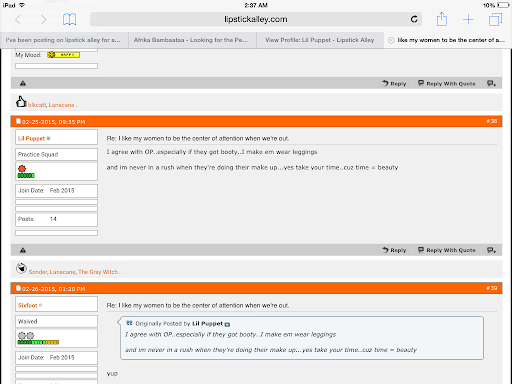Tap the lipstickalley.com address bar
Image resolution: width=512 pixels, height=384 pixels.
coord(256,19)
